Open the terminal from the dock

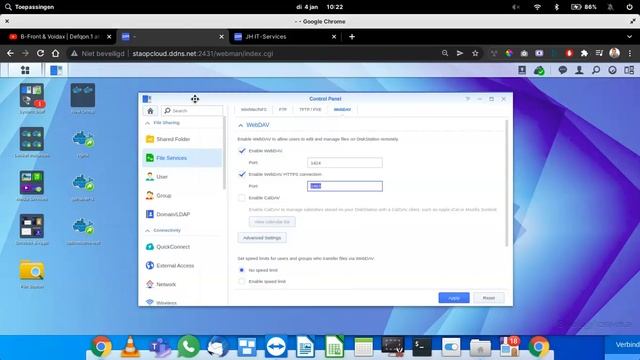coord(422,347)
